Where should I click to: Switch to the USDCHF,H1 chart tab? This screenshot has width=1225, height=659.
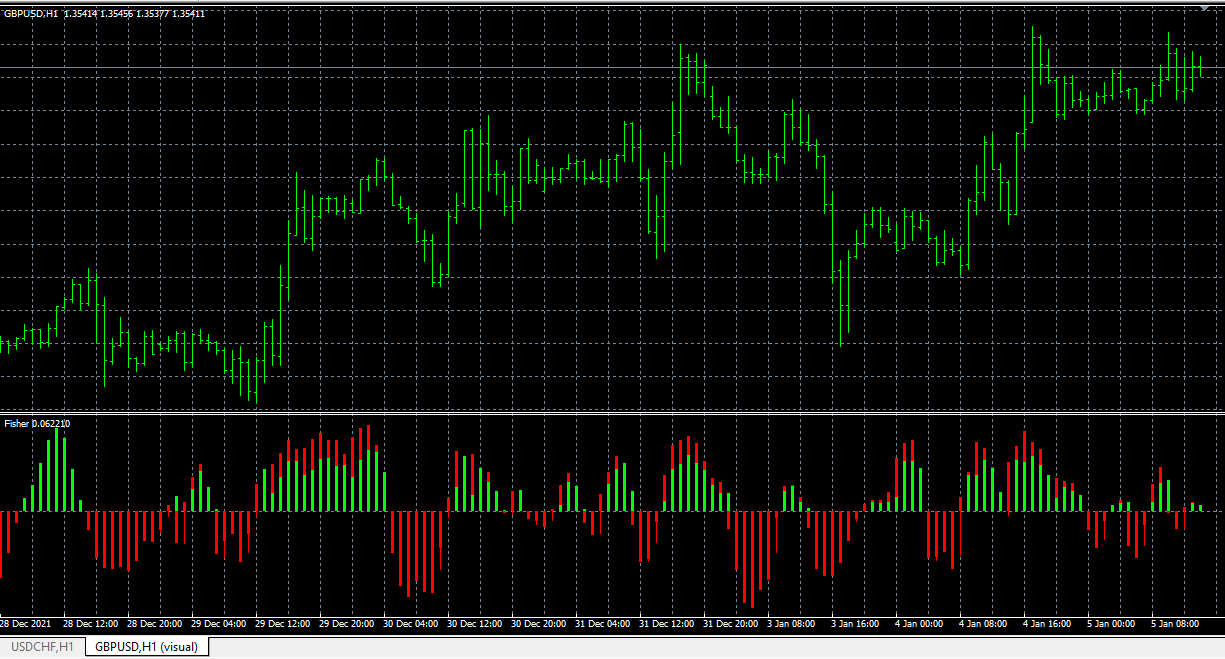[43, 647]
